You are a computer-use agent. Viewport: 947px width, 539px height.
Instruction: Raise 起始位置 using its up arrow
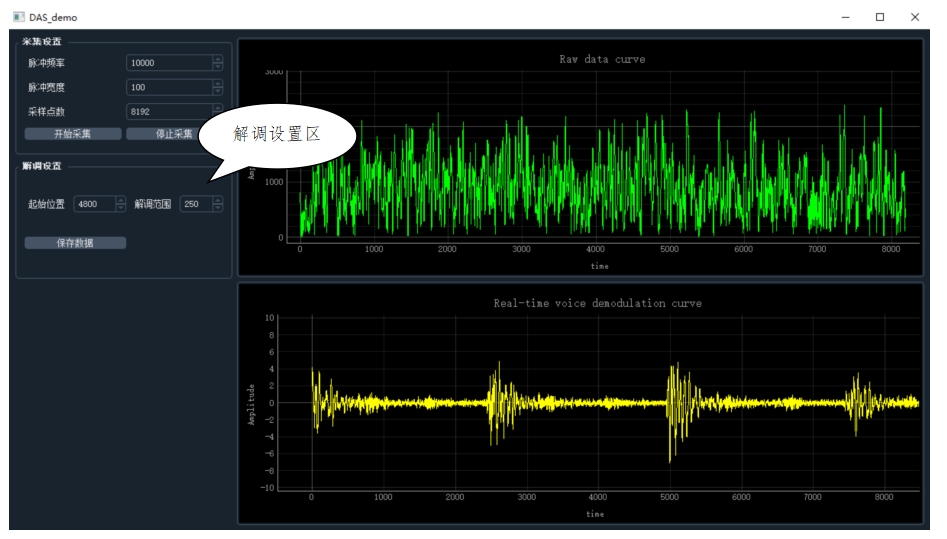(121, 200)
